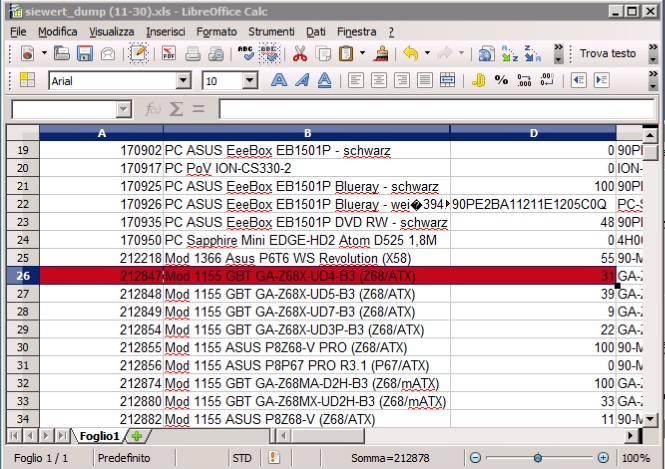Screen dimensions: 665x469
Task: Save the spreadsheet with the floppy icon
Action: (x=85, y=54)
